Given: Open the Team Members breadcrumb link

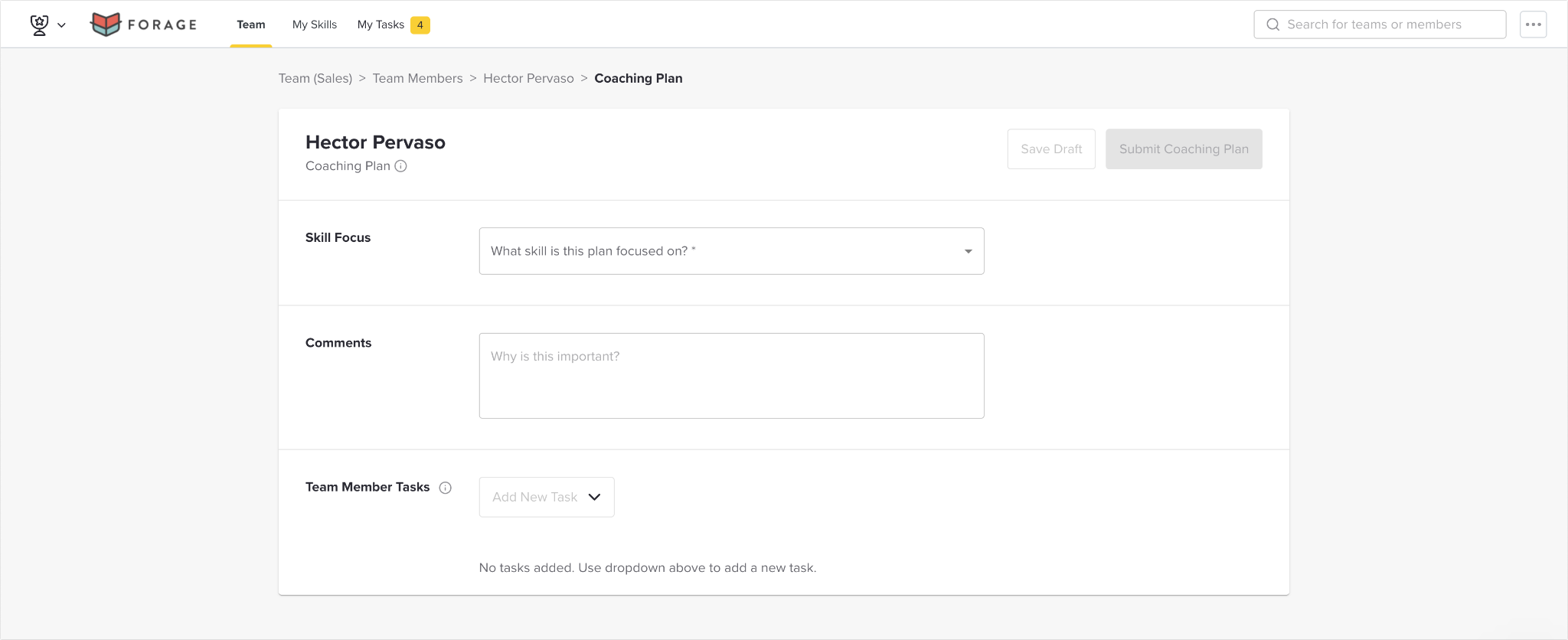Looking at the screenshot, I should click(x=417, y=78).
